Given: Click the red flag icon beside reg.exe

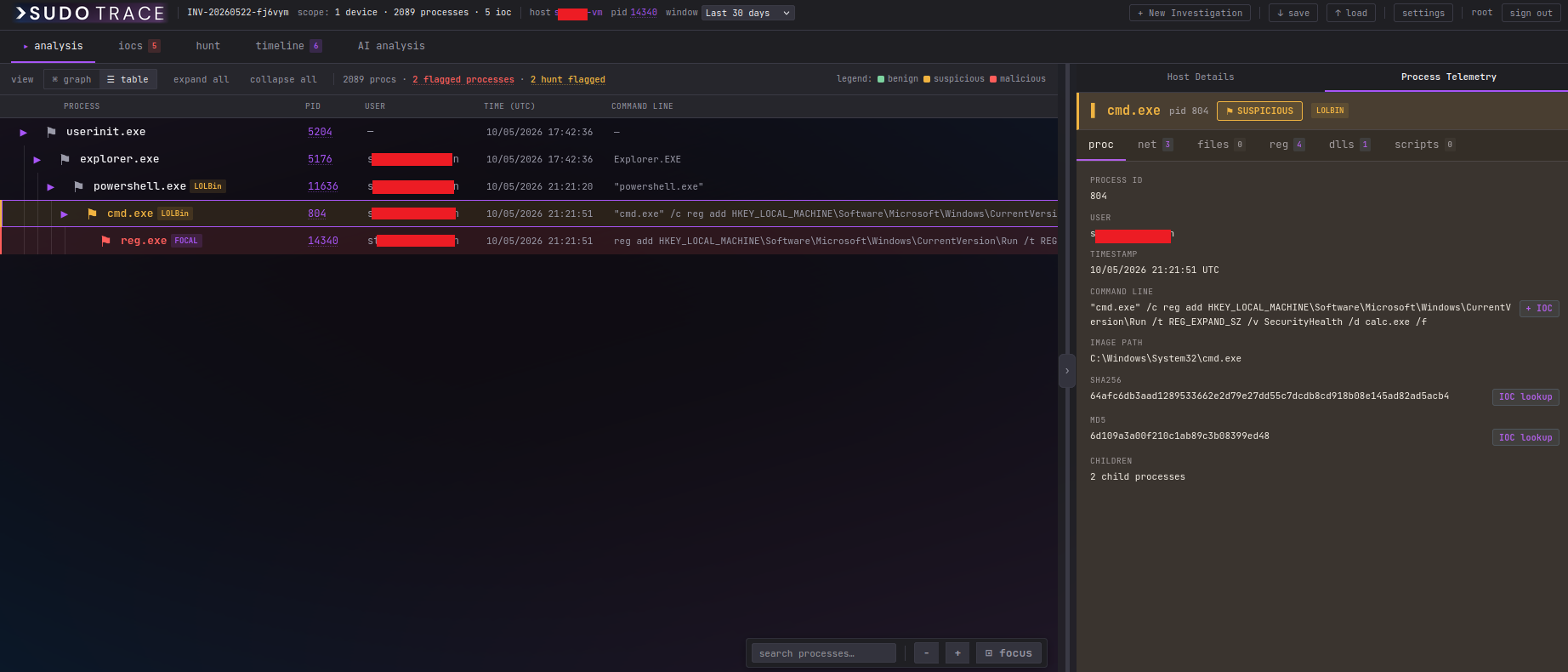Looking at the screenshot, I should click(105, 241).
